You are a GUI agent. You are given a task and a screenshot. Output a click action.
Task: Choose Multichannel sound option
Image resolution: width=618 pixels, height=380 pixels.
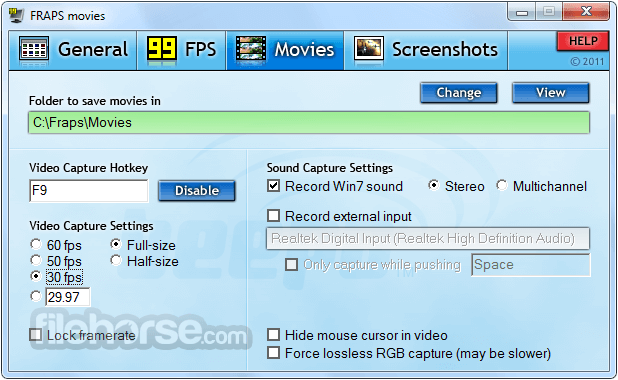[x=502, y=185]
